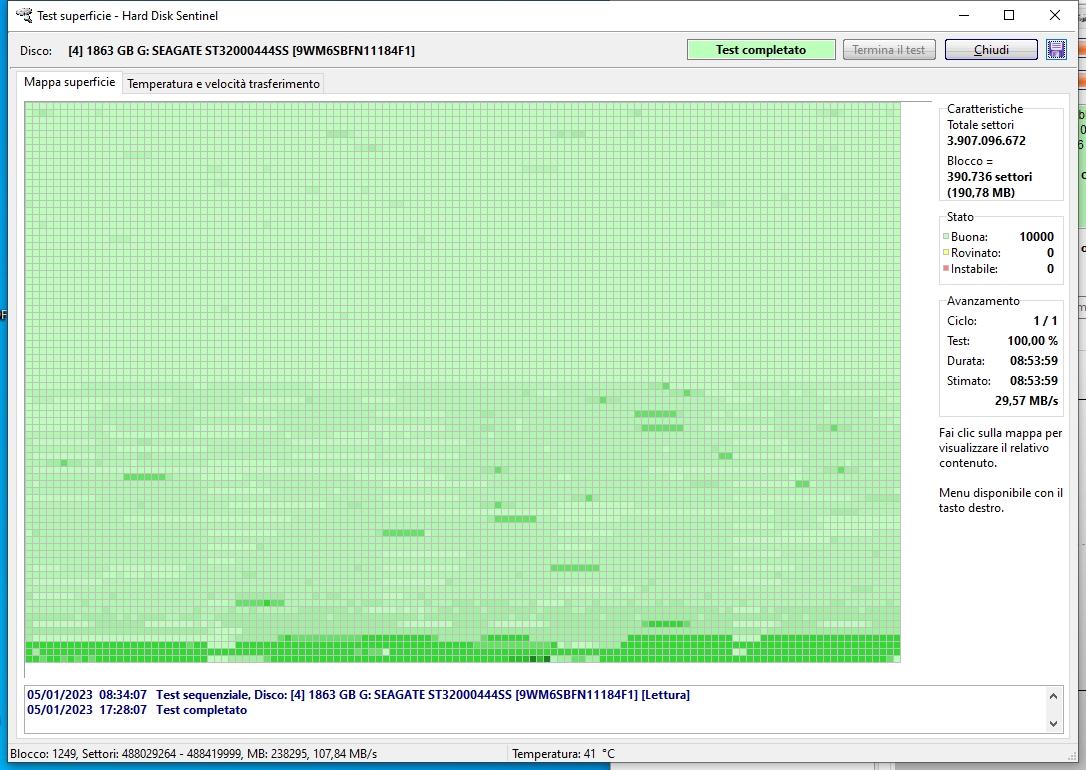Select the 17:28:07 Test completato log entry
Viewport: 1086px width, 770px height.
137,710
